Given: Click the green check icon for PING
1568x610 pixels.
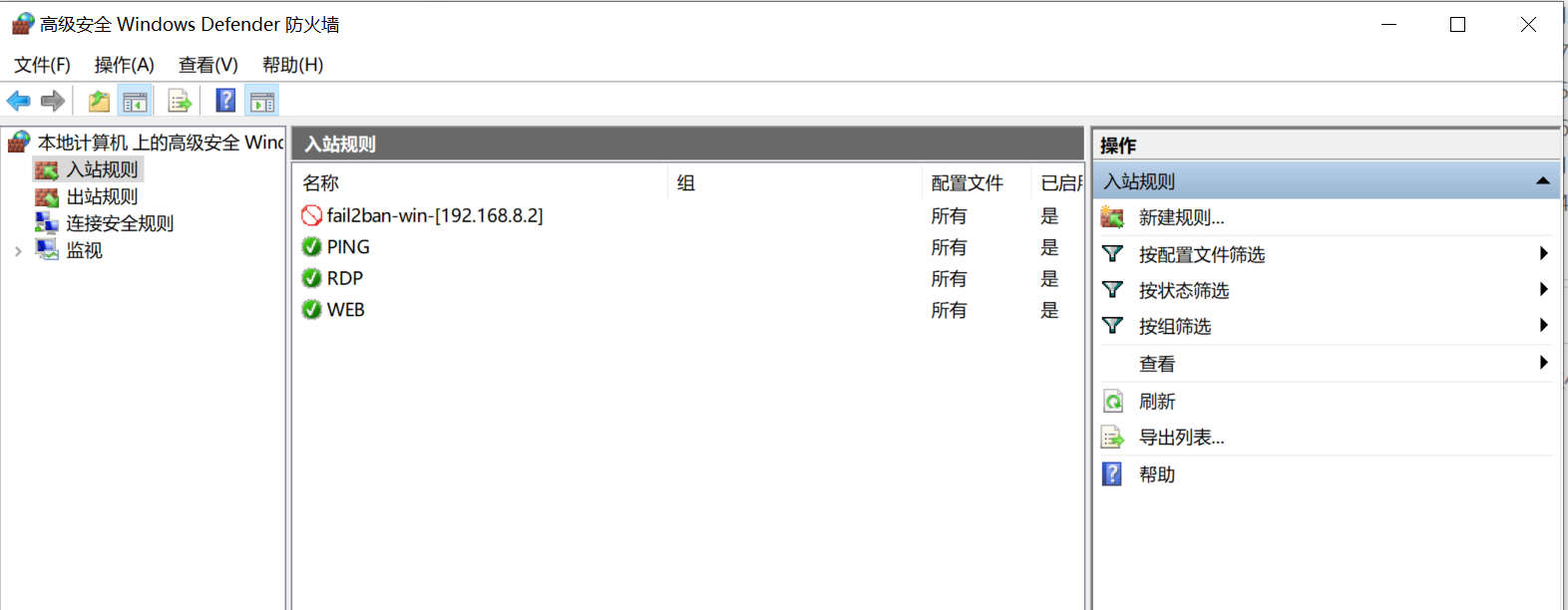Looking at the screenshot, I should 312,246.
